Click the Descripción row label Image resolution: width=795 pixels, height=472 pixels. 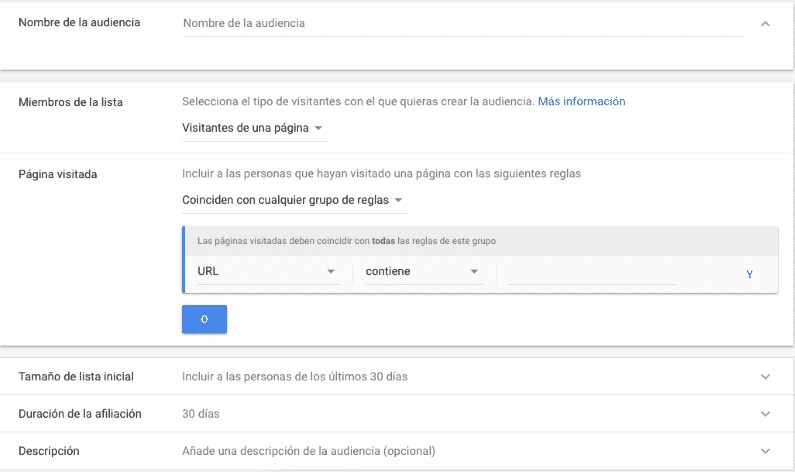coord(49,451)
